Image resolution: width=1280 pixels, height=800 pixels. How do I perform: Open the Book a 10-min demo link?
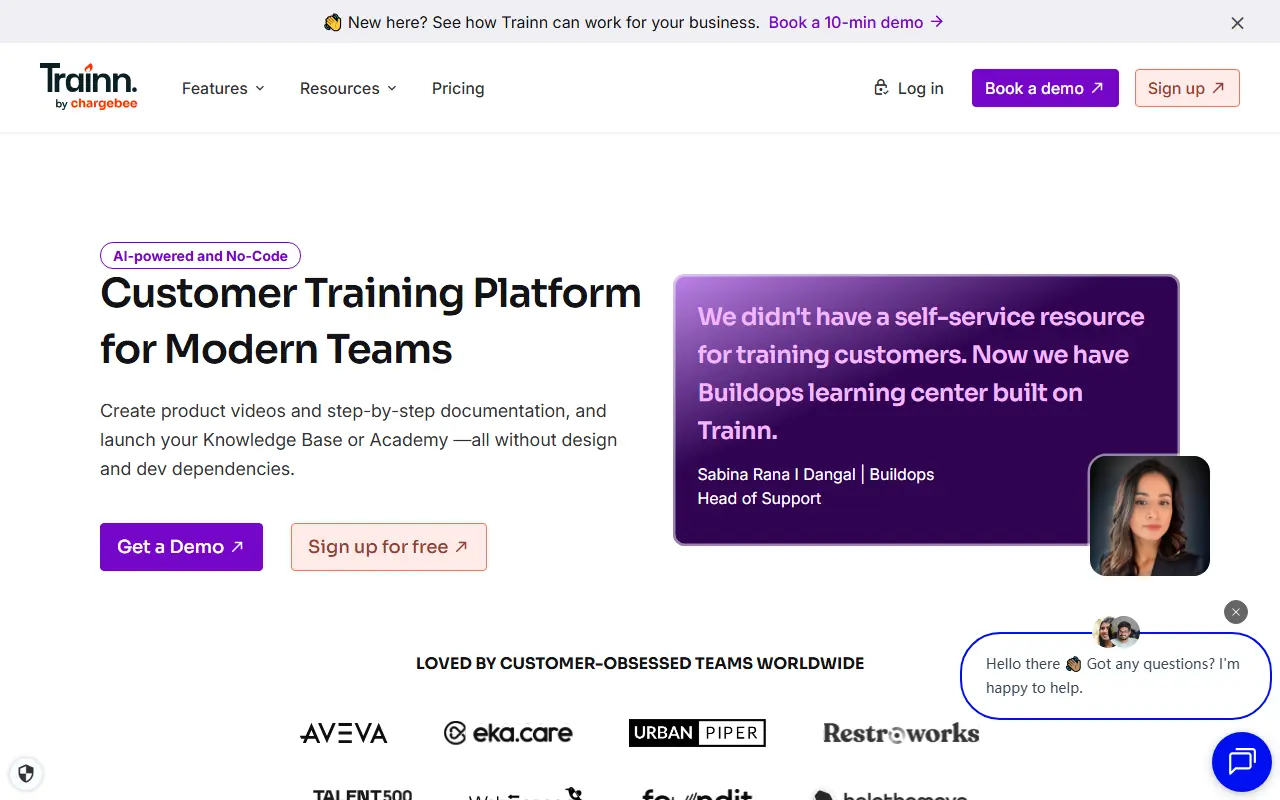click(856, 22)
